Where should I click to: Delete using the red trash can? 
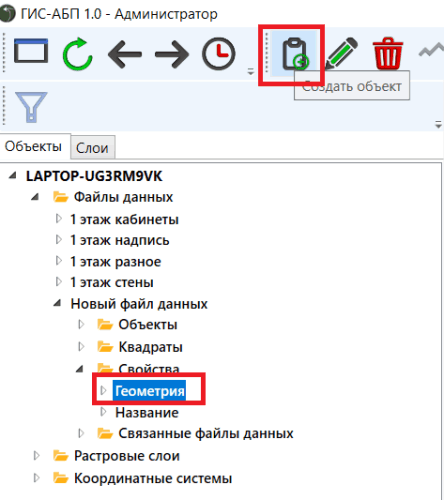(388, 53)
